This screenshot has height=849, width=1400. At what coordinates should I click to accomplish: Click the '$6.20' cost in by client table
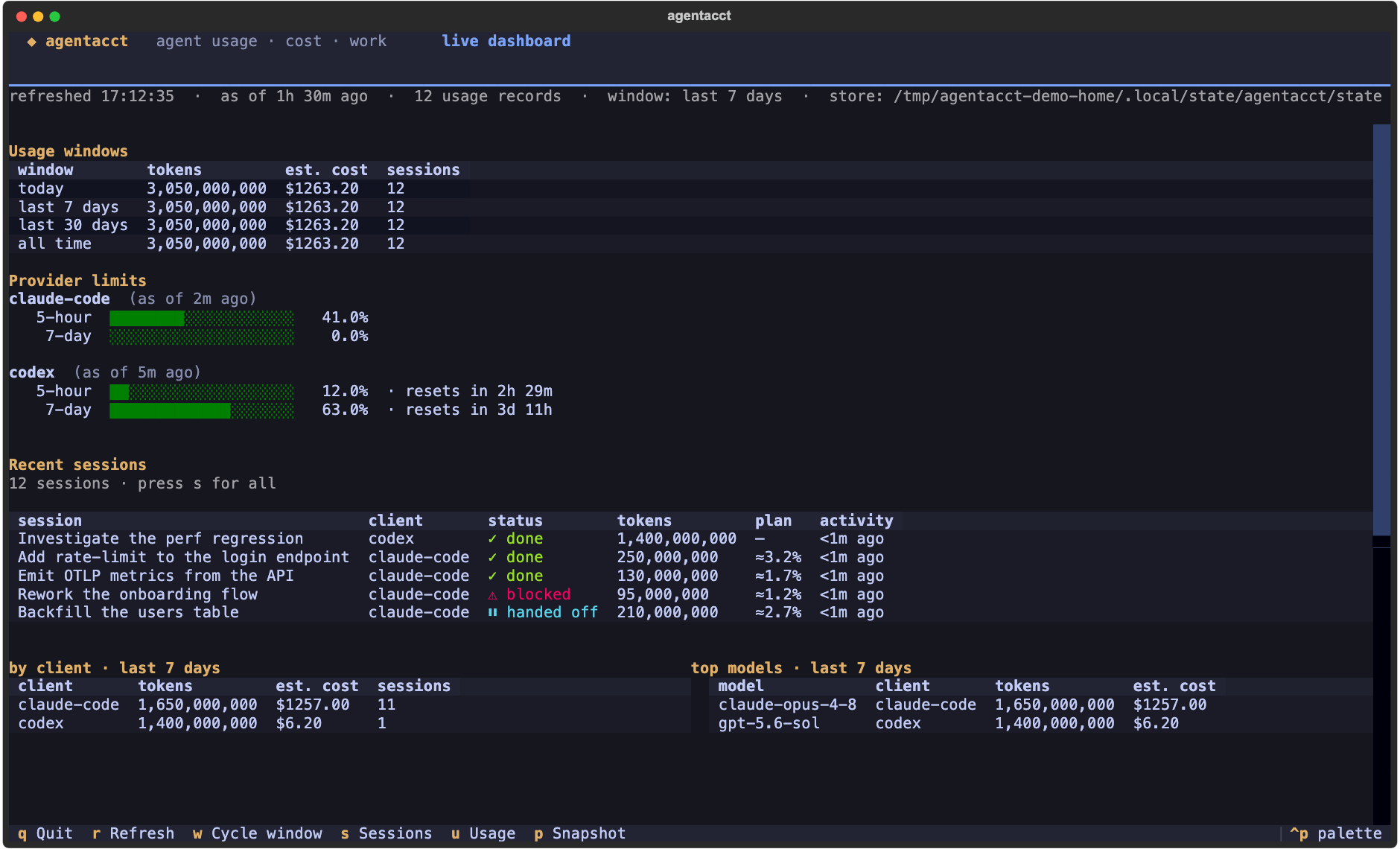[299, 724]
